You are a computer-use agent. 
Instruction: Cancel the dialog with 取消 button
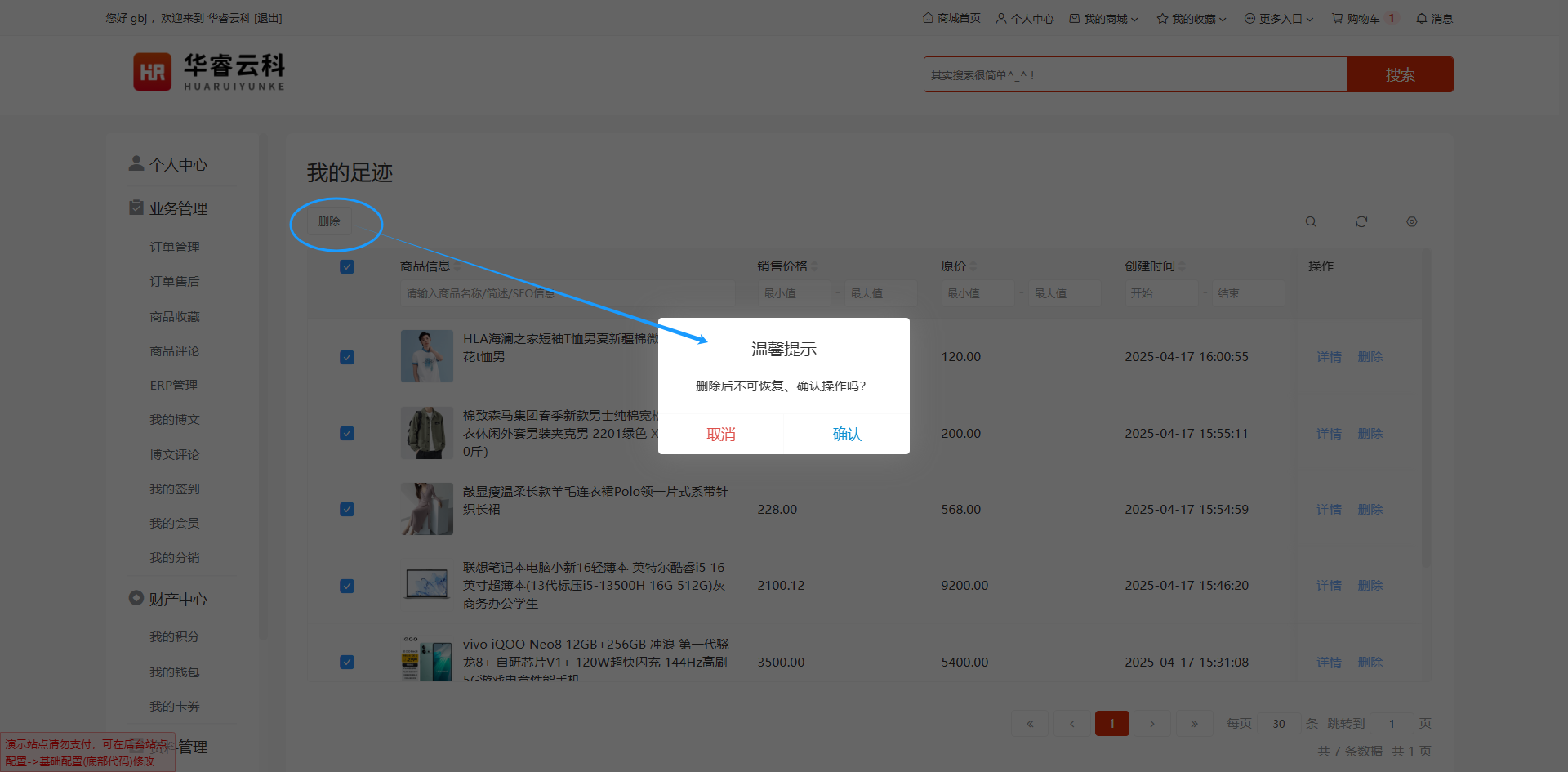pos(720,434)
